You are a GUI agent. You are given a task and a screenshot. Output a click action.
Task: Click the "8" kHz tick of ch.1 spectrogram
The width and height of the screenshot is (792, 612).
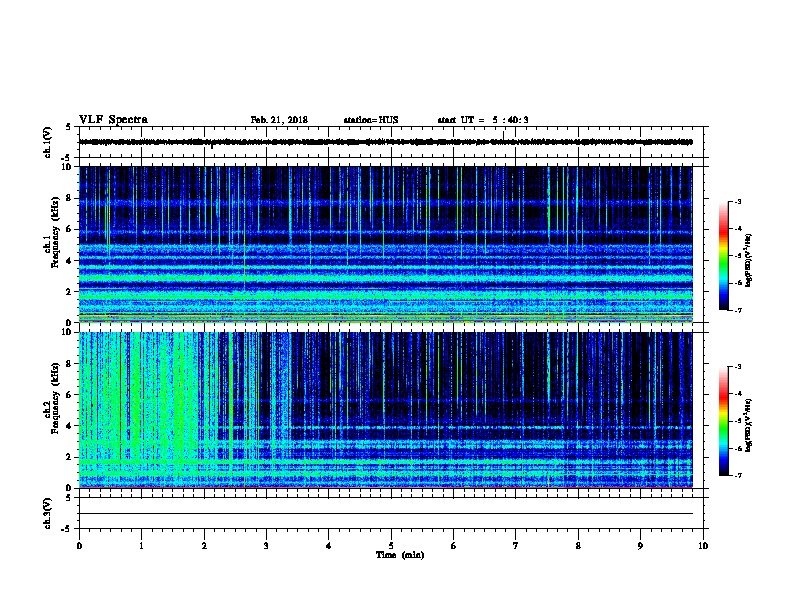[69, 198]
